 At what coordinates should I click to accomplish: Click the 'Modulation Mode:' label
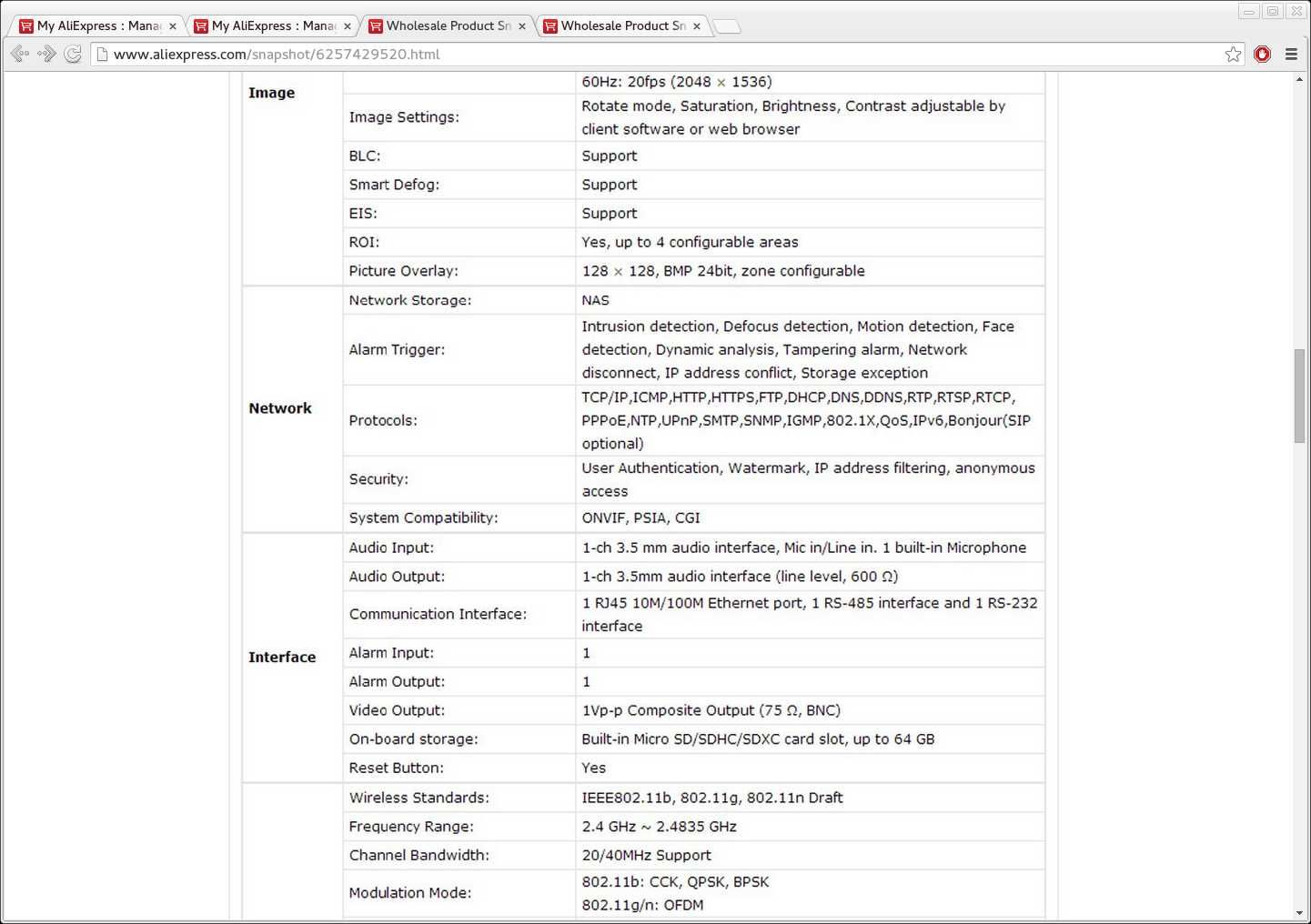[409, 893]
